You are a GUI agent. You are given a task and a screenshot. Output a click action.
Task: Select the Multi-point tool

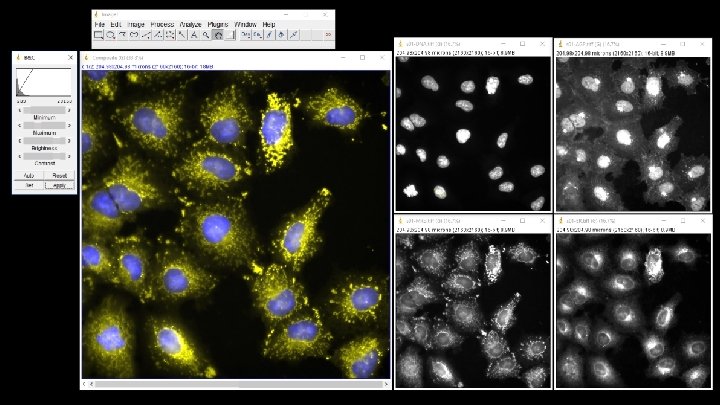[x=170, y=35]
